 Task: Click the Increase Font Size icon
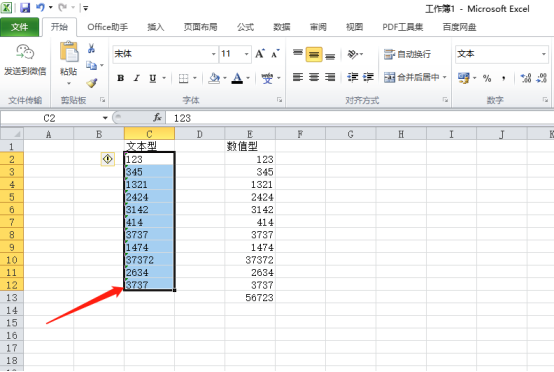260,54
